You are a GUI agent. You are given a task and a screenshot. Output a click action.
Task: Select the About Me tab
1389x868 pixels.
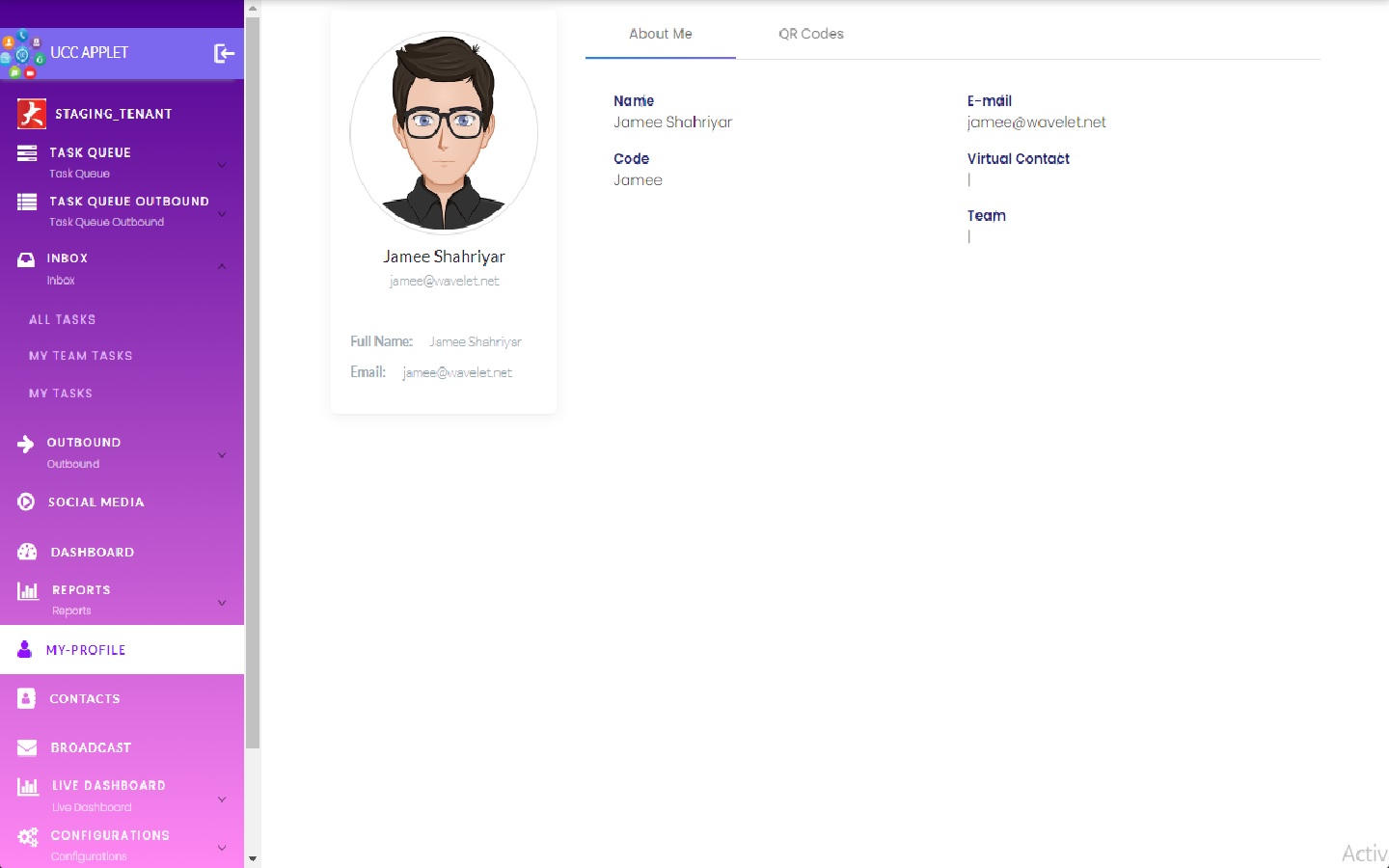(x=660, y=34)
